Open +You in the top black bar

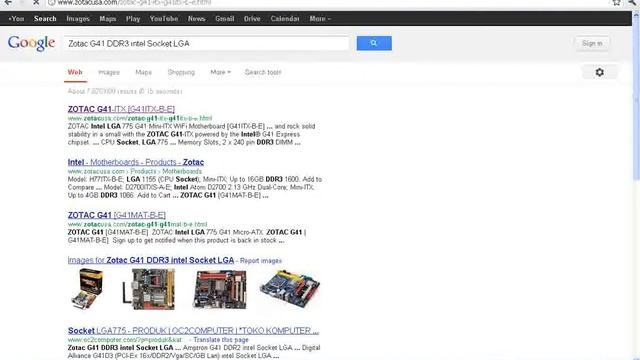[x=16, y=19]
